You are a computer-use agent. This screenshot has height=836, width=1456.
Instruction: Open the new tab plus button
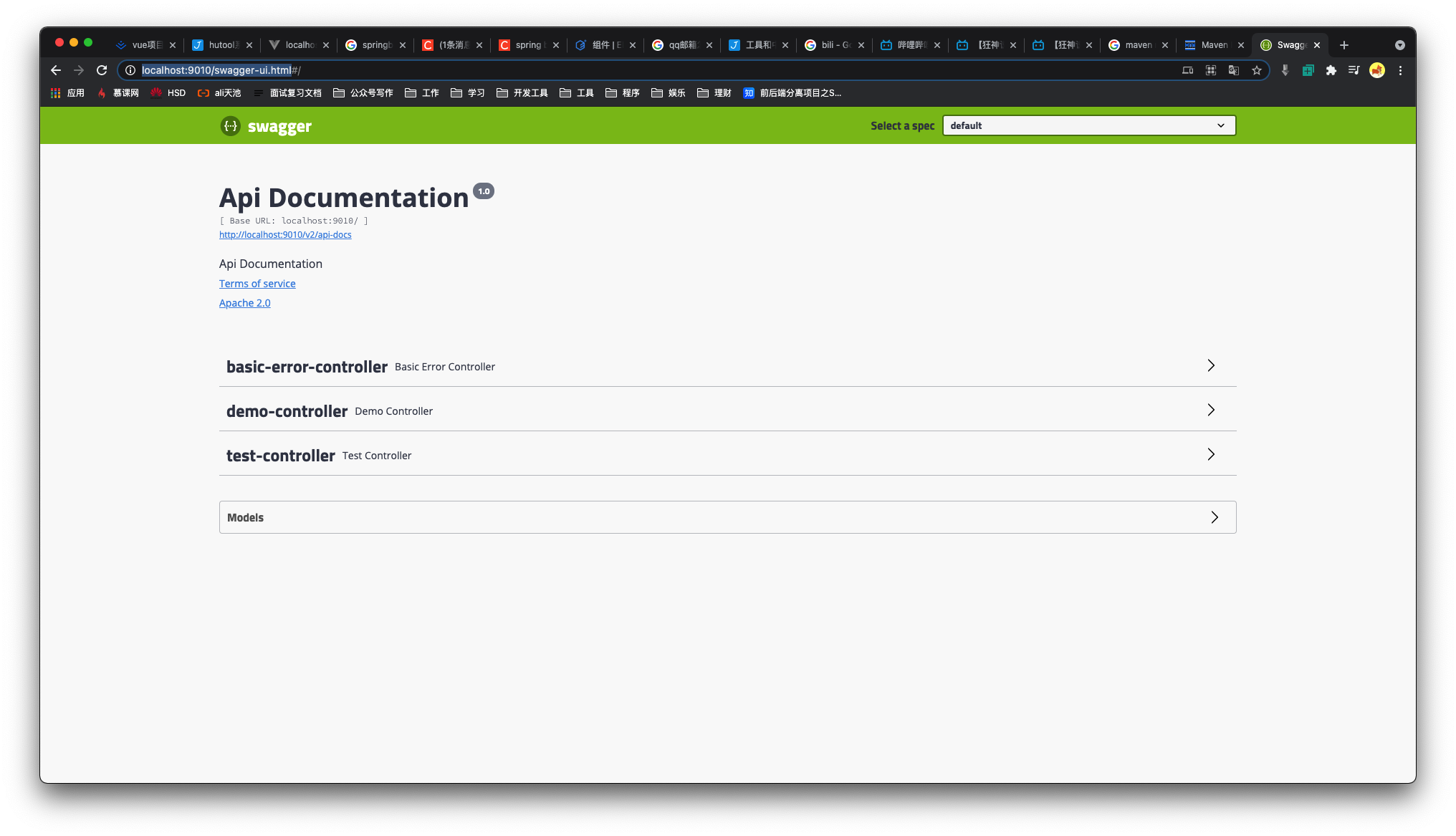click(x=1344, y=45)
